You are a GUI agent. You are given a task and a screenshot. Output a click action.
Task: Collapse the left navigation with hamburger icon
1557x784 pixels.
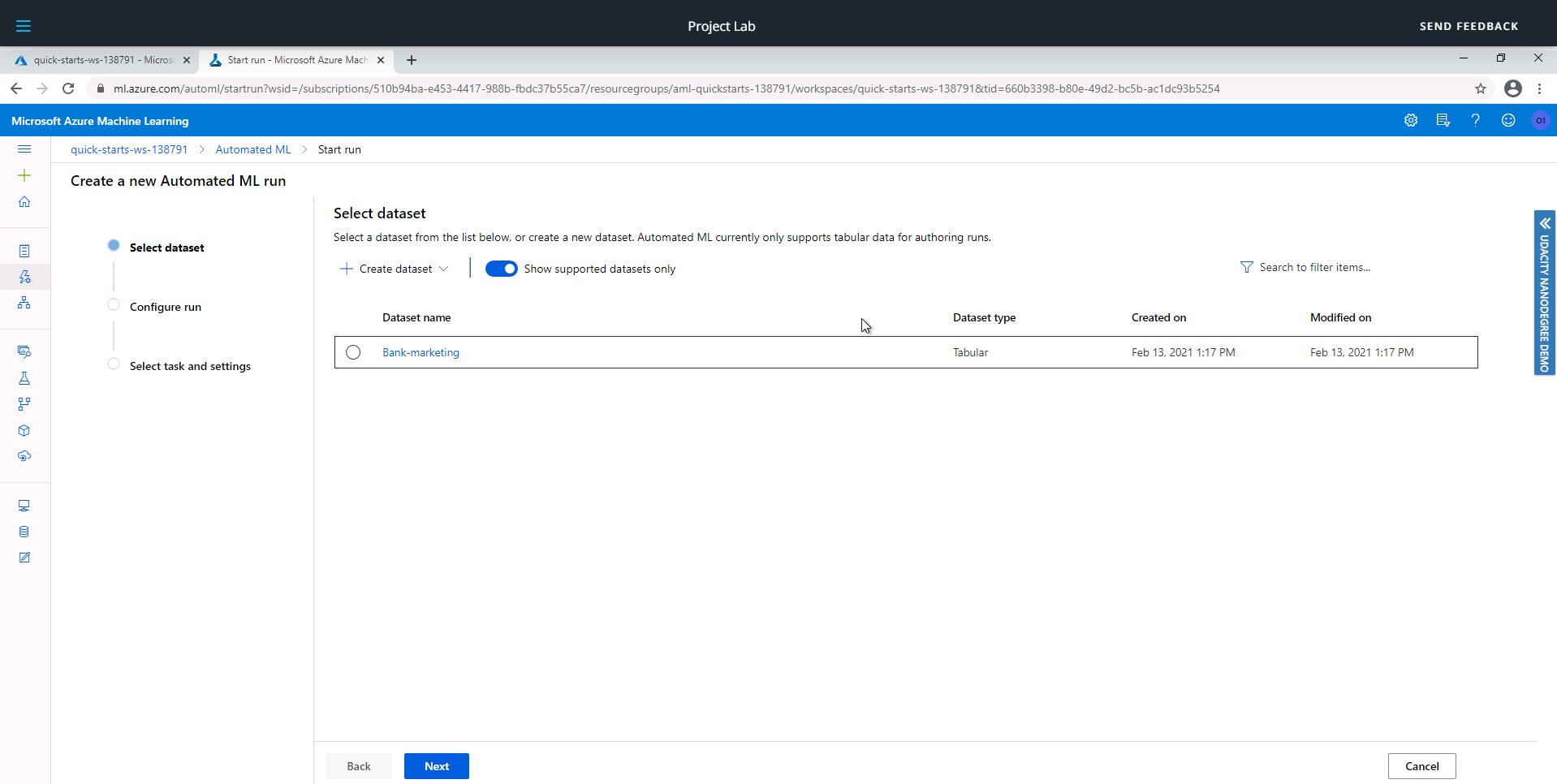click(x=24, y=149)
